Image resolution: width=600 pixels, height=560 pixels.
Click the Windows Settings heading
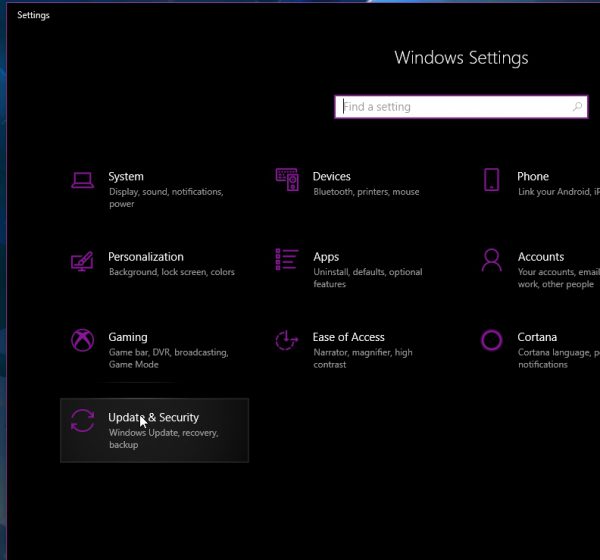click(x=461, y=58)
